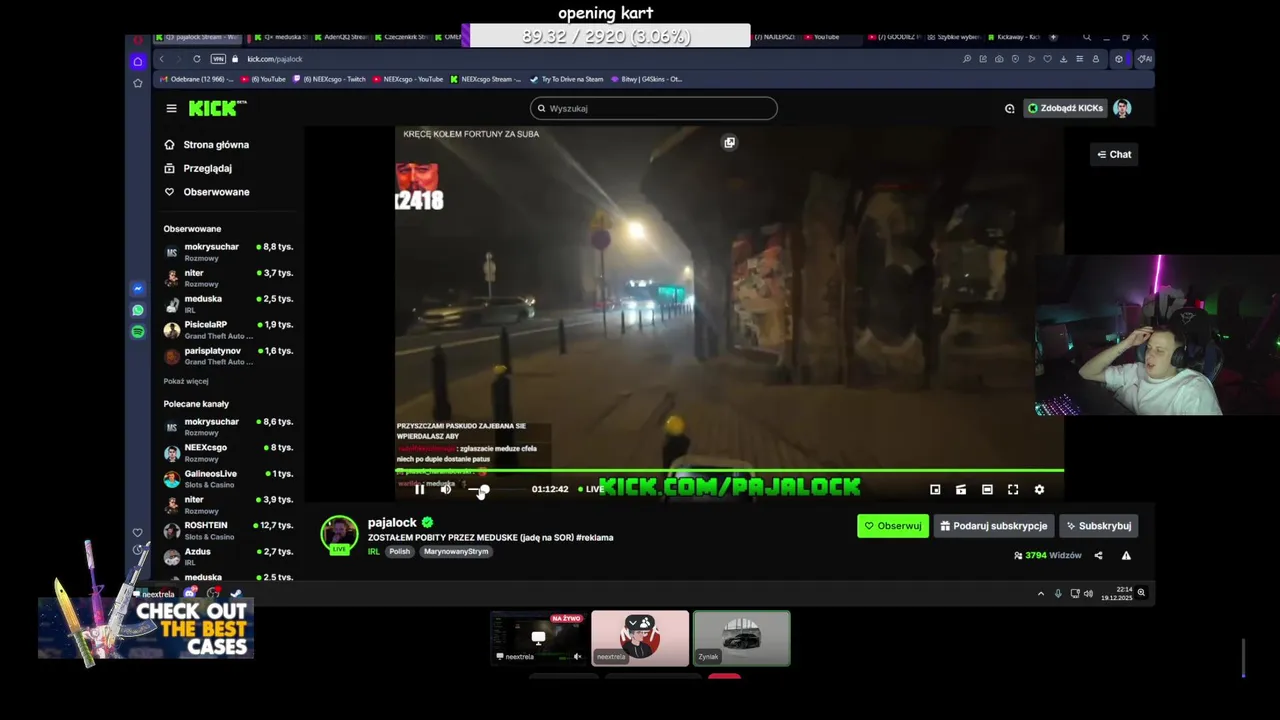Select the NA ŻYWO screen-share thumbnail
This screenshot has width=1280, height=720.
pyautogui.click(x=538, y=638)
